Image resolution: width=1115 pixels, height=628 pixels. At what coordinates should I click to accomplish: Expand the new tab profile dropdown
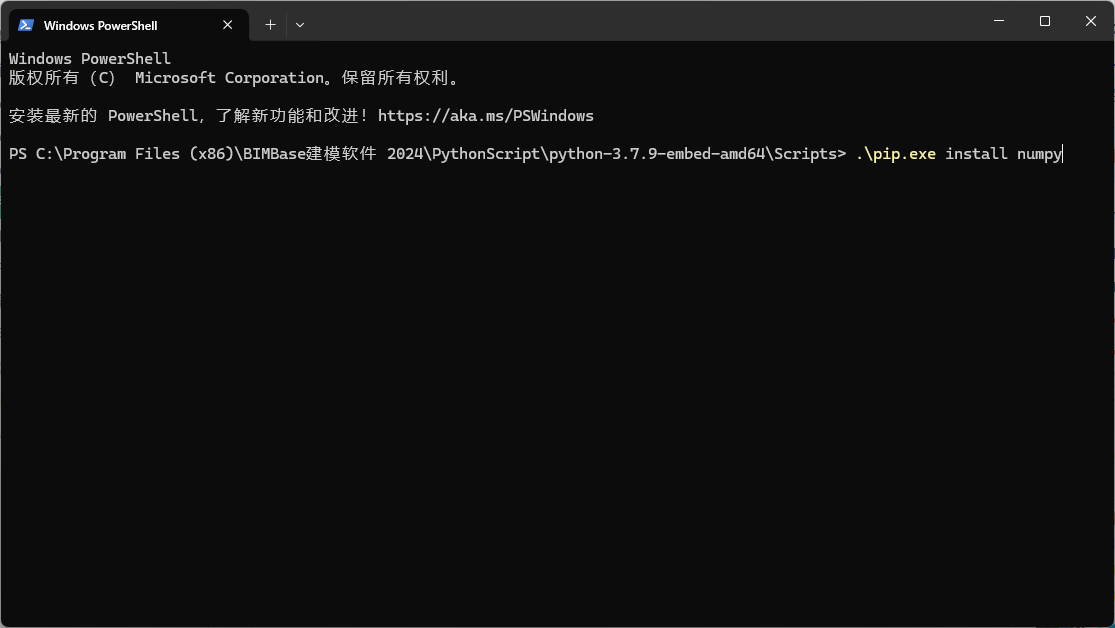[x=300, y=24]
